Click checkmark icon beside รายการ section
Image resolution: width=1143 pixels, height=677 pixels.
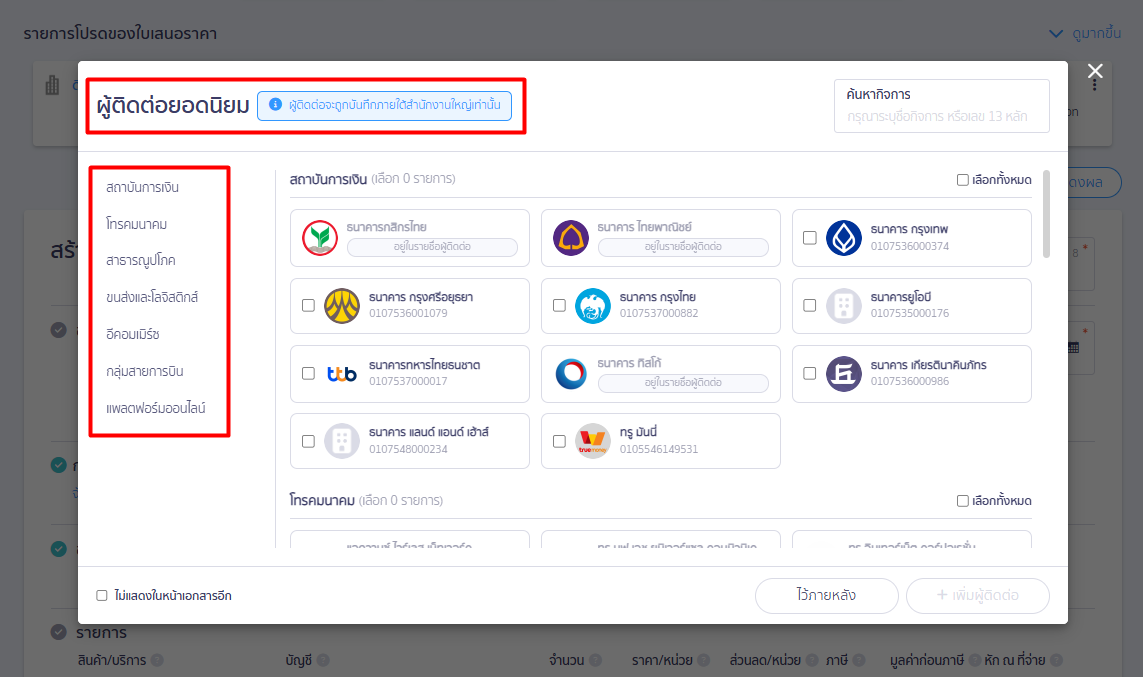pyautogui.click(x=58, y=632)
